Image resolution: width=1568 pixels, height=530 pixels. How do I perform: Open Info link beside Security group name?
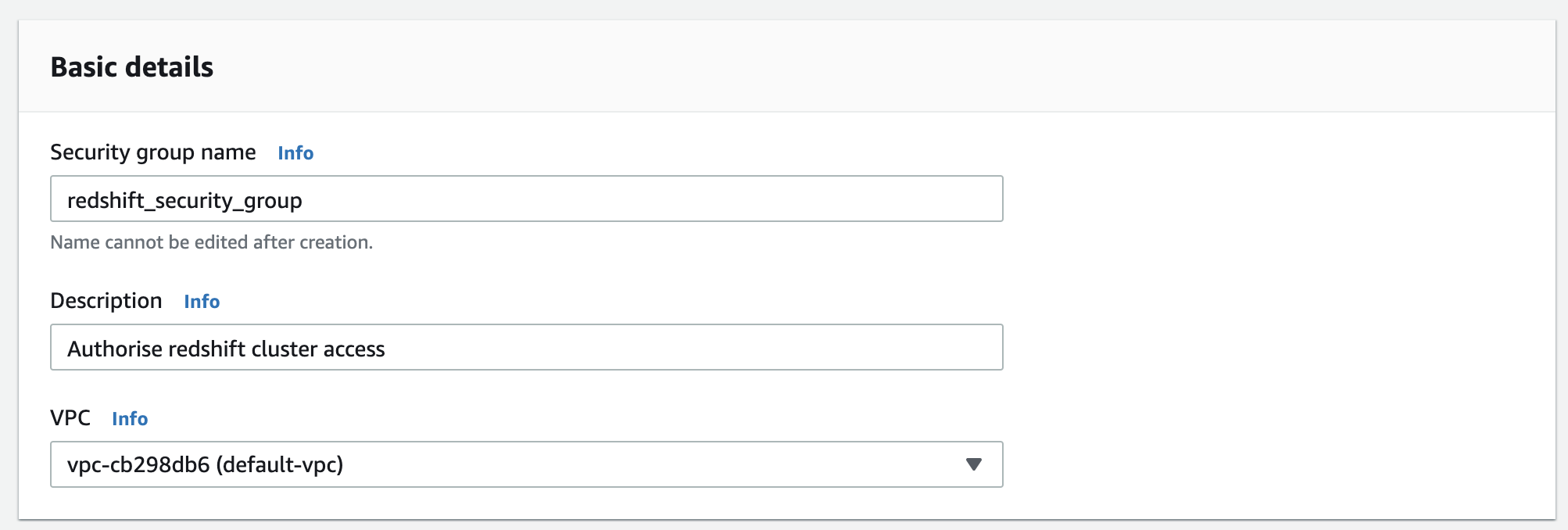point(295,153)
